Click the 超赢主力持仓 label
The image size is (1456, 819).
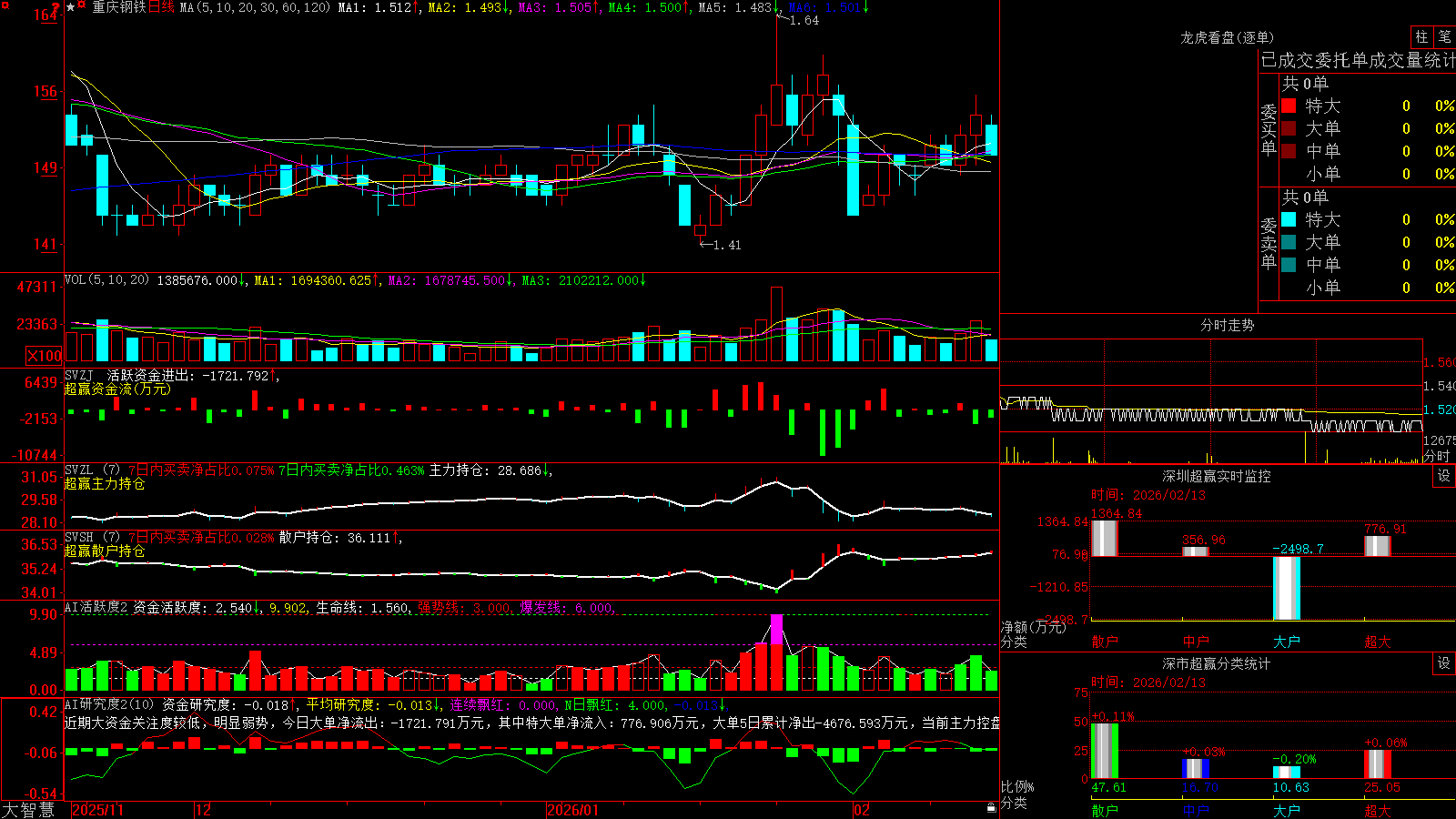click(105, 483)
